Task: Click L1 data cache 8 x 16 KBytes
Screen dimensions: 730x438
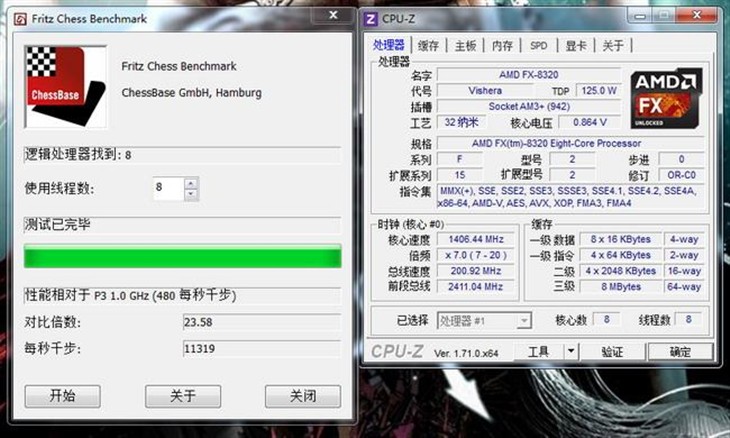Action: click(621, 240)
